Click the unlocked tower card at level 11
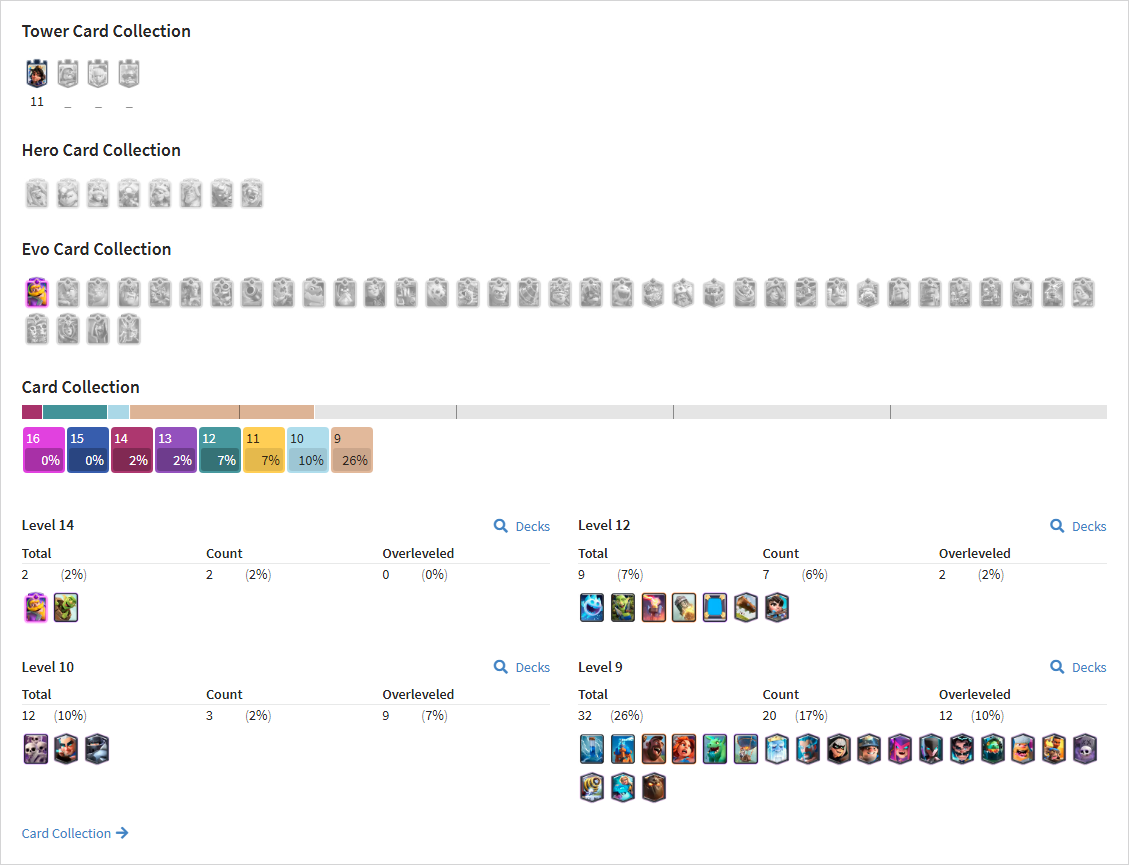 tap(37, 73)
